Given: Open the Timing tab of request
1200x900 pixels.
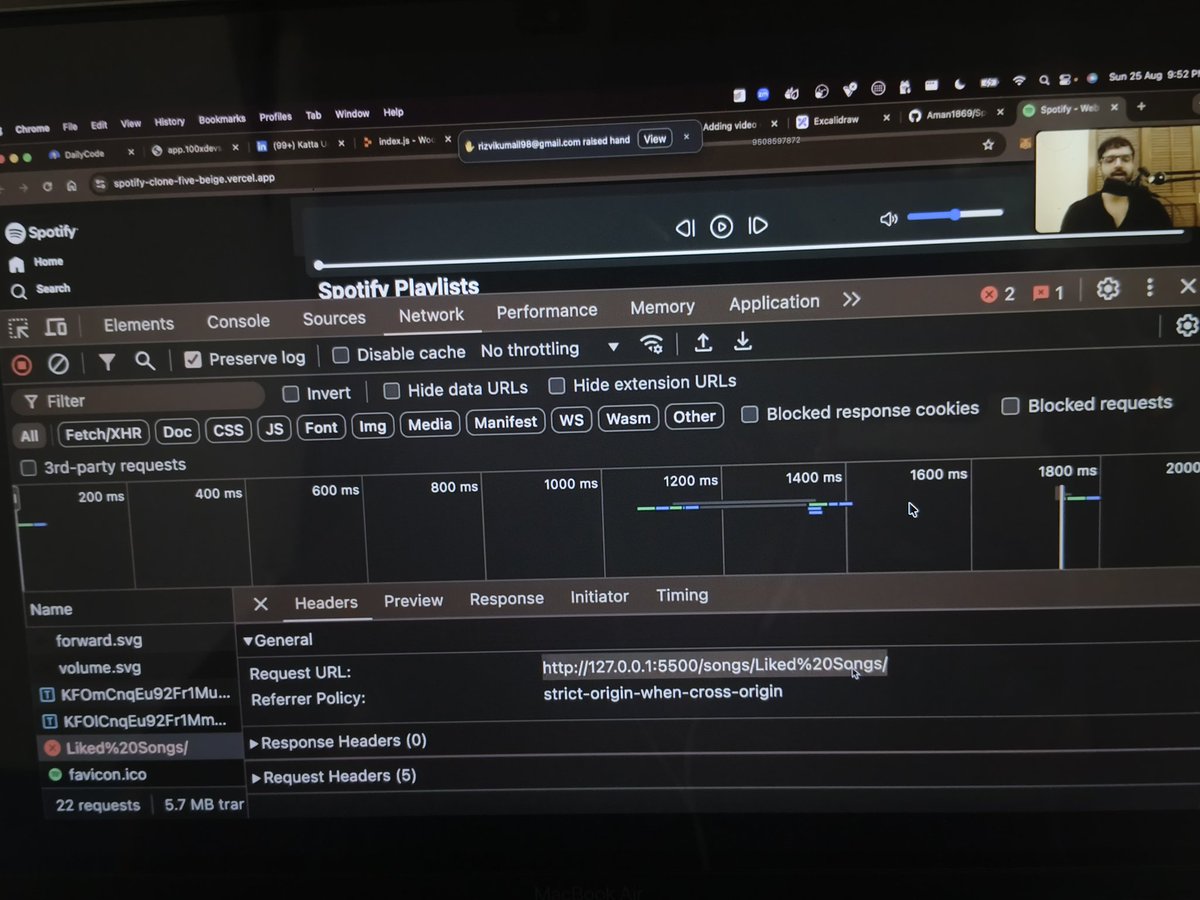Looking at the screenshot, I should 682,594.
